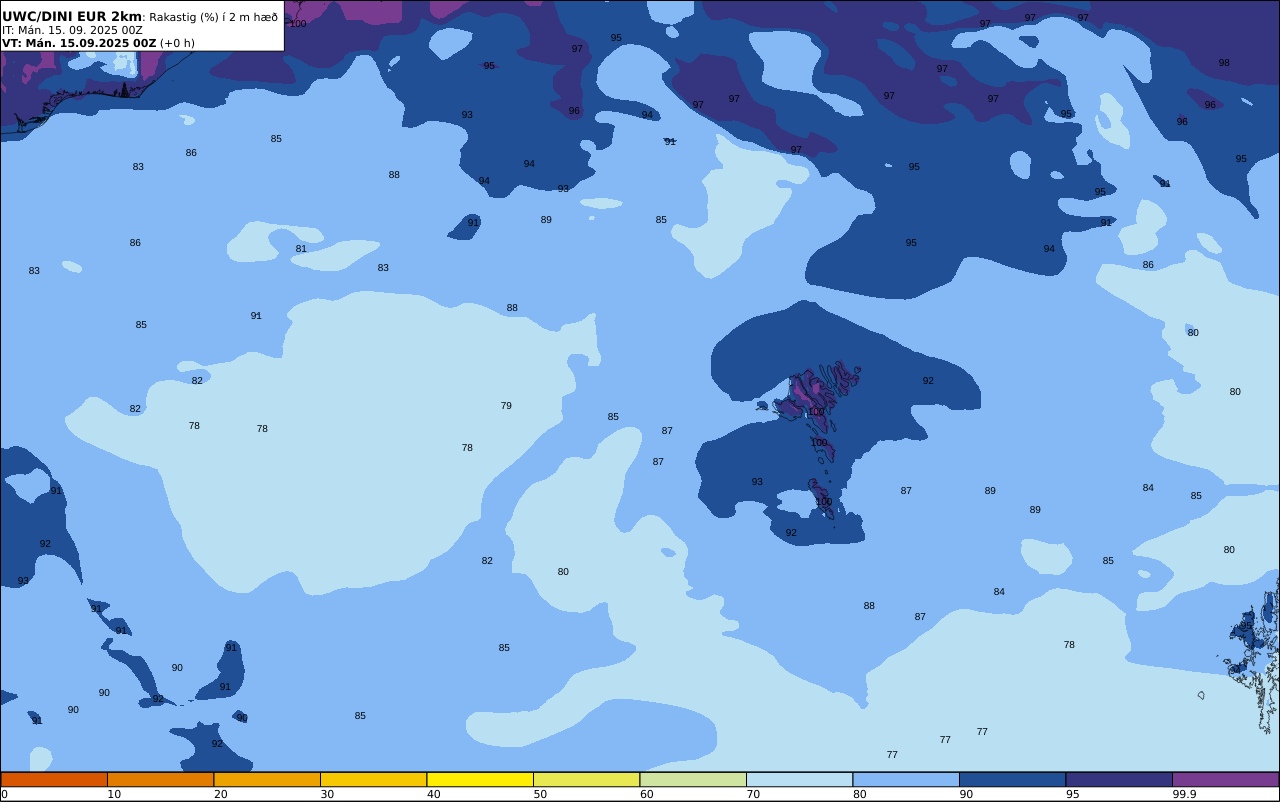Select the "98" humidity value on the map

coord(1224,63)
